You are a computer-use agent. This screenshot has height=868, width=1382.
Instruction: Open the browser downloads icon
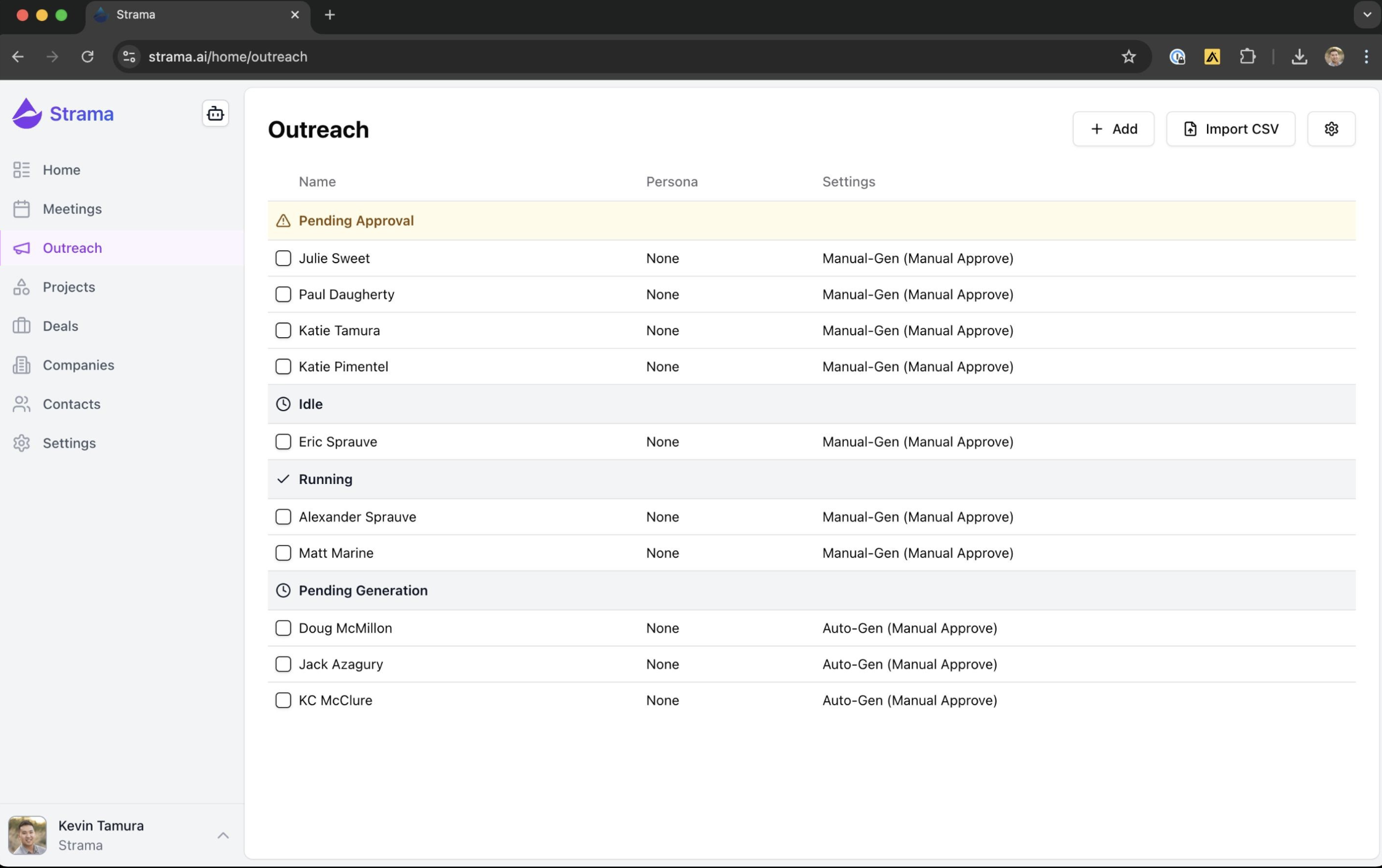pos(1299,57)
